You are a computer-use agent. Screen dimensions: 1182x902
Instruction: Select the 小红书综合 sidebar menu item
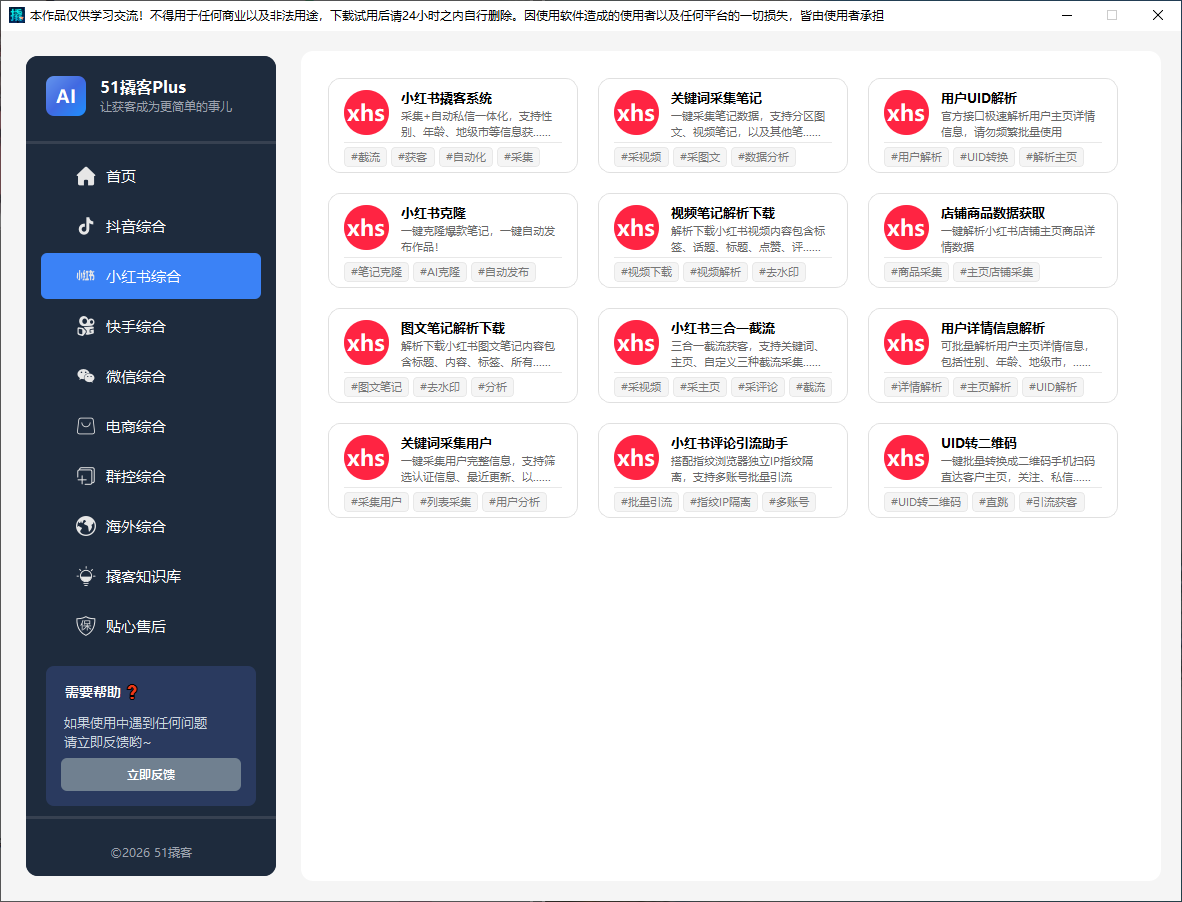(151, 276)
